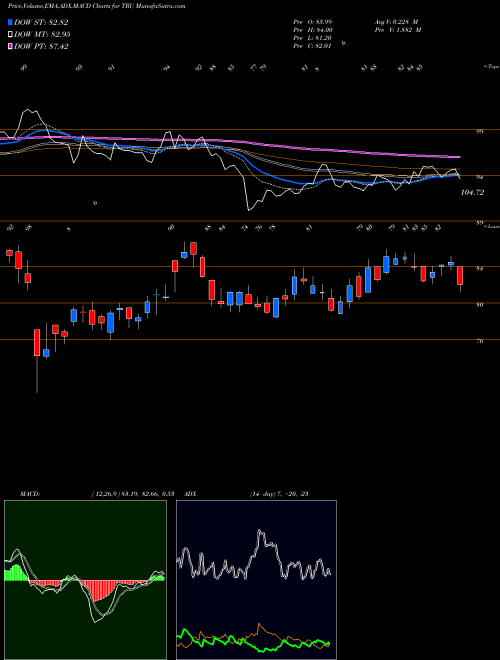The width and height of the screenshot is (500, 660).
Task: Select the DOW PT: 87.42 label
Action: (41, 46)
